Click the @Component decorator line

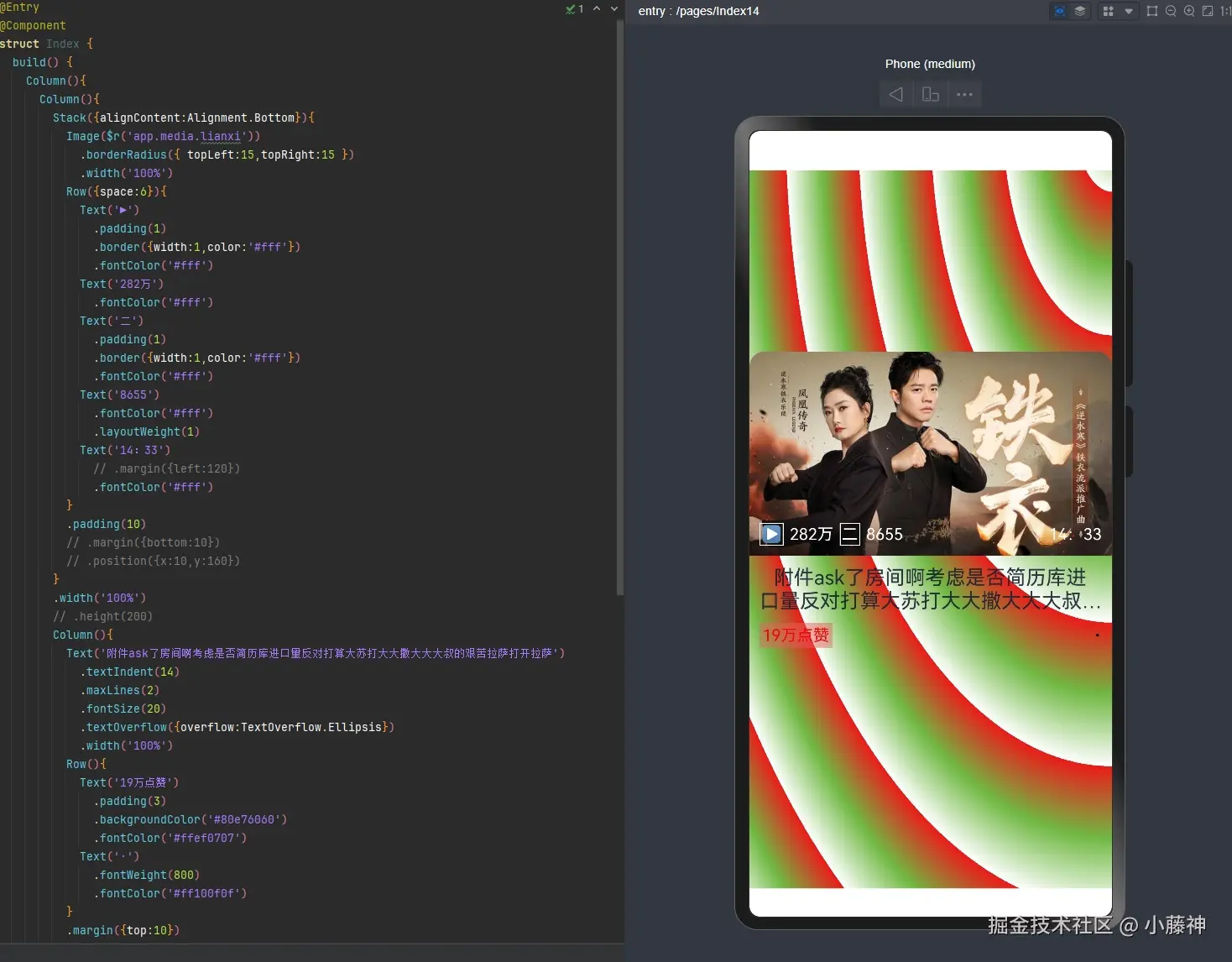tap(33, 25)
